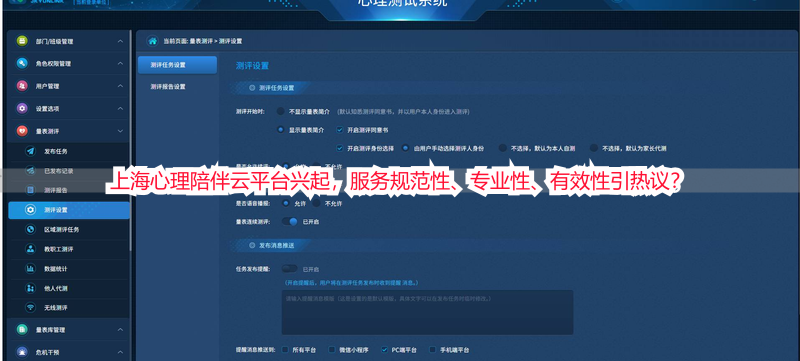
Task: Switch to the 测评任务设置 tab
Action: tap(177, 65)
